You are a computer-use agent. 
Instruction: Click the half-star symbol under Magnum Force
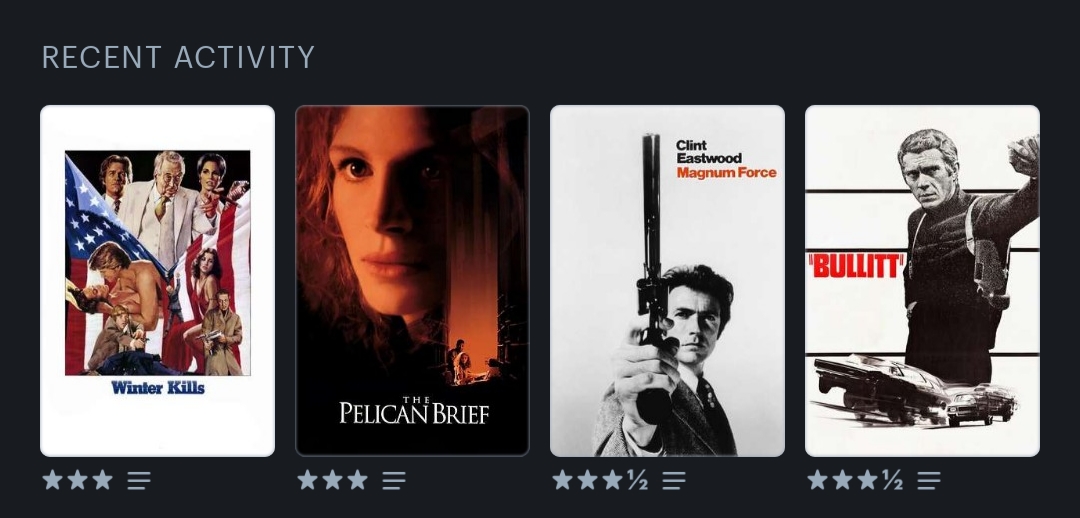coord(638,480)
